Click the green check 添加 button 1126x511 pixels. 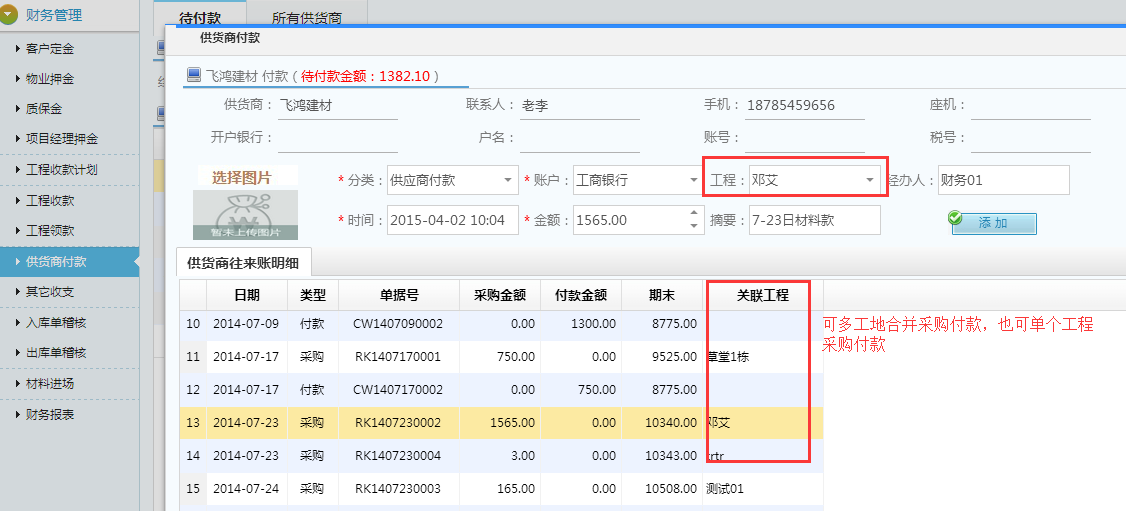click(x=993, y=223)
